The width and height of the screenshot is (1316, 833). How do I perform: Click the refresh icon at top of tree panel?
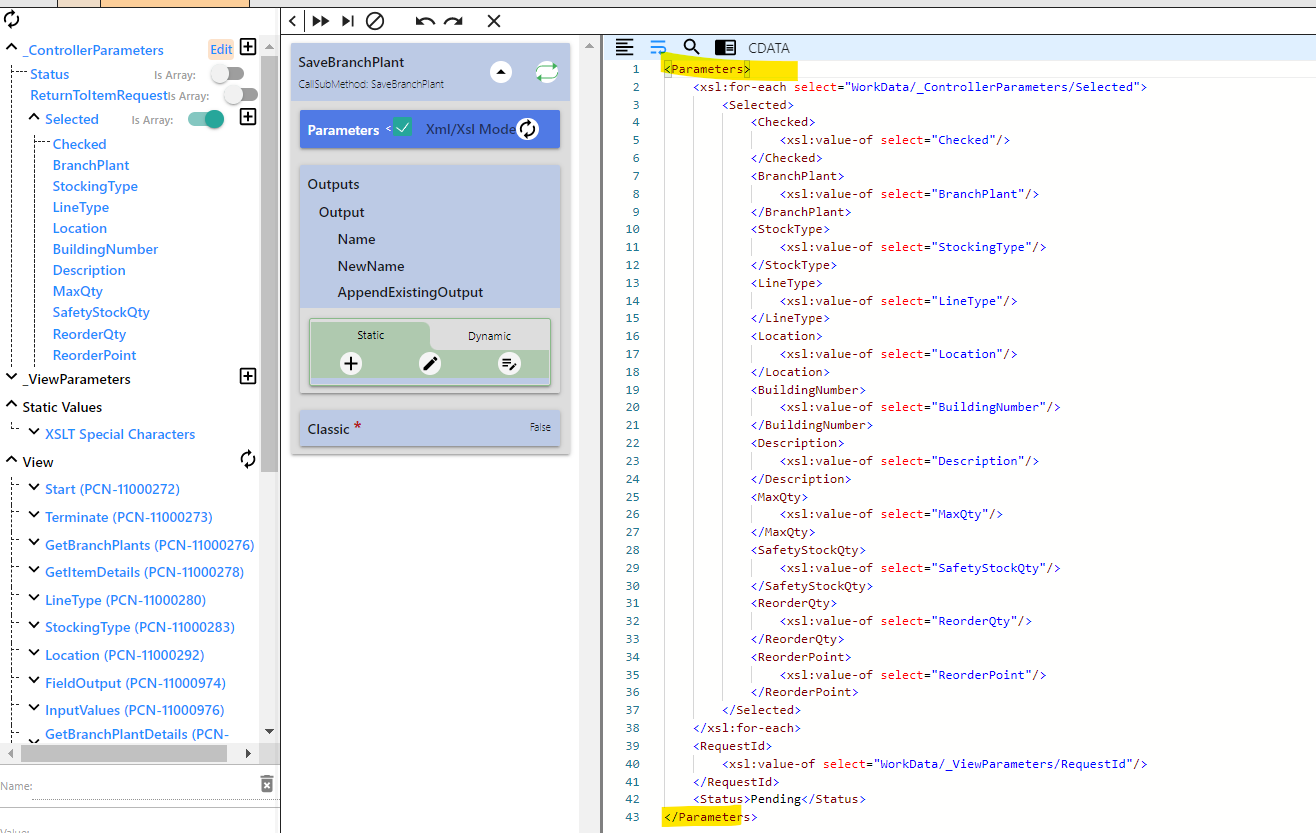(12, 19)
